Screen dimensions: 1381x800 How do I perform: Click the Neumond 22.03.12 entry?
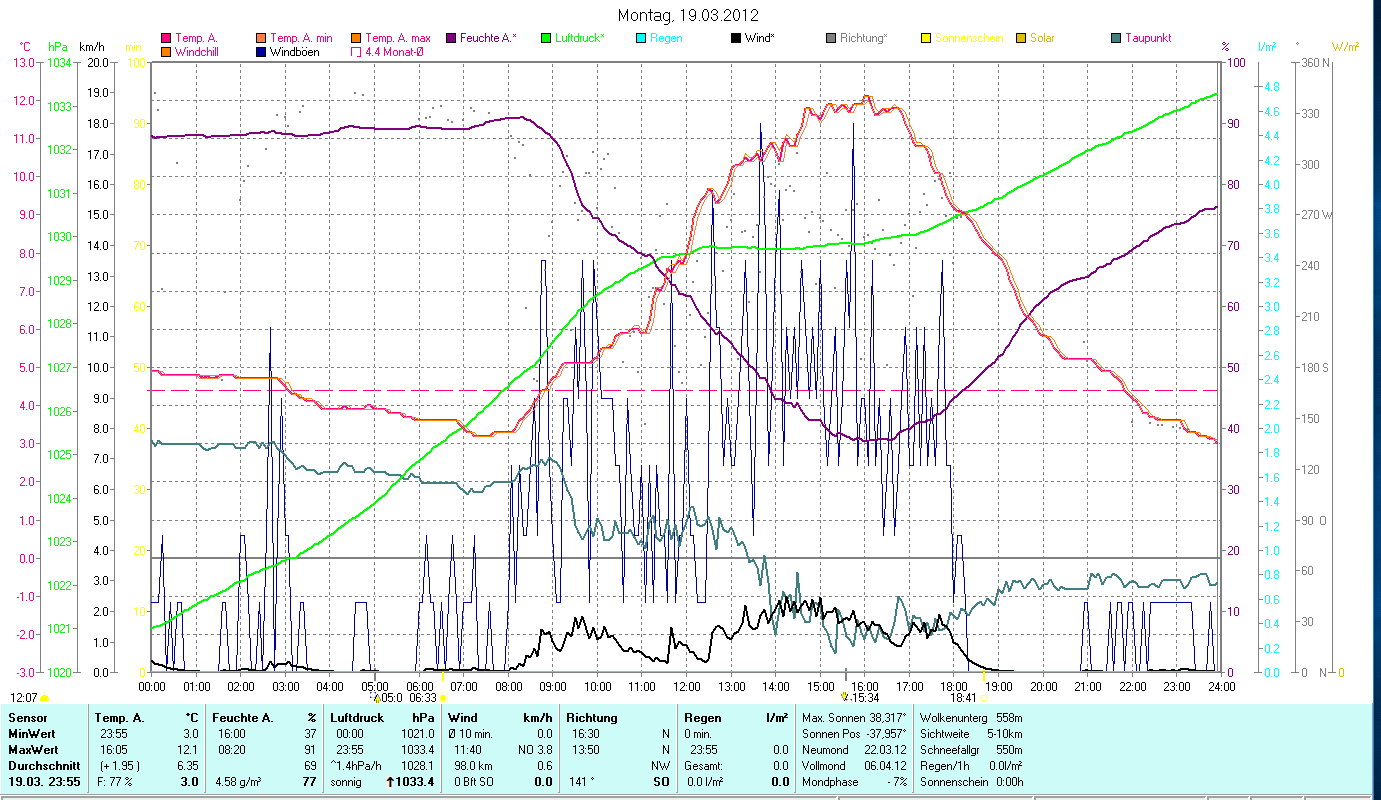tap(854, 750)
